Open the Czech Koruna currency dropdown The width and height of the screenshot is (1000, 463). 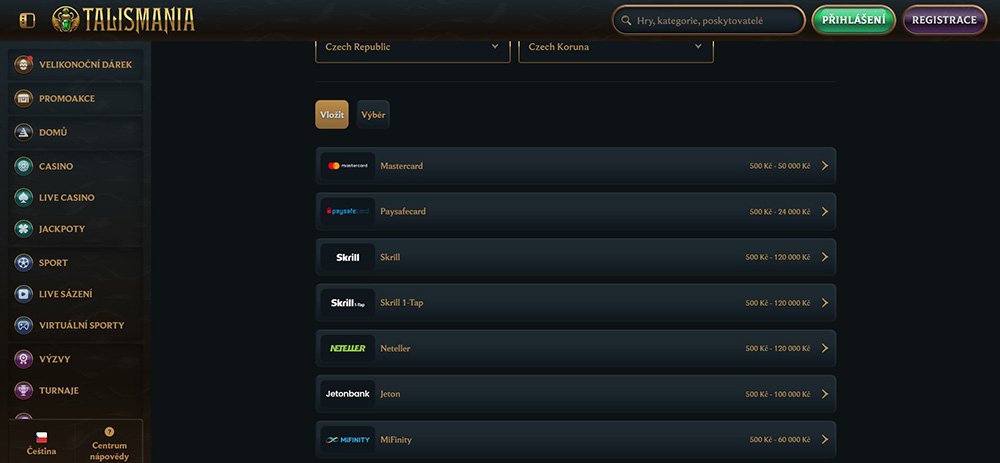[x=616, y=50]
